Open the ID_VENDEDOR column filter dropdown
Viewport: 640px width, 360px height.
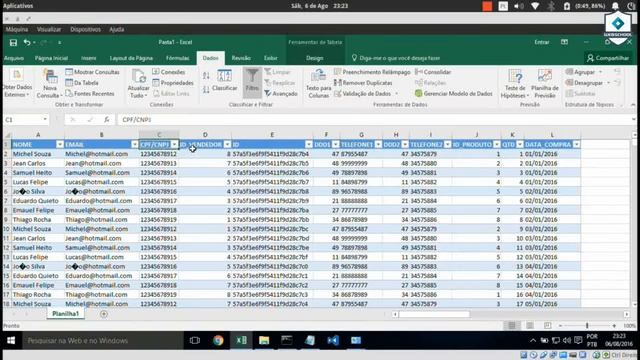click(x=227, y=144)
